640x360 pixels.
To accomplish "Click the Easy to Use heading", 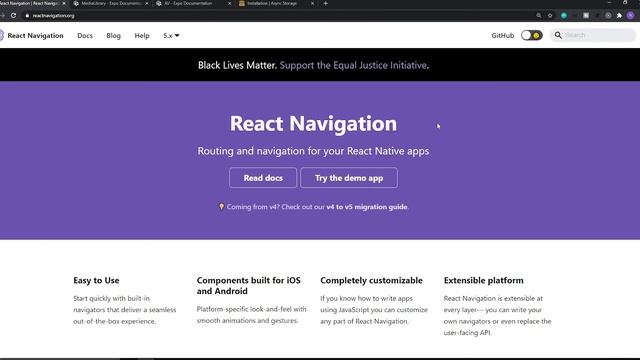I will pyautogui.click(x=96, y=280).
